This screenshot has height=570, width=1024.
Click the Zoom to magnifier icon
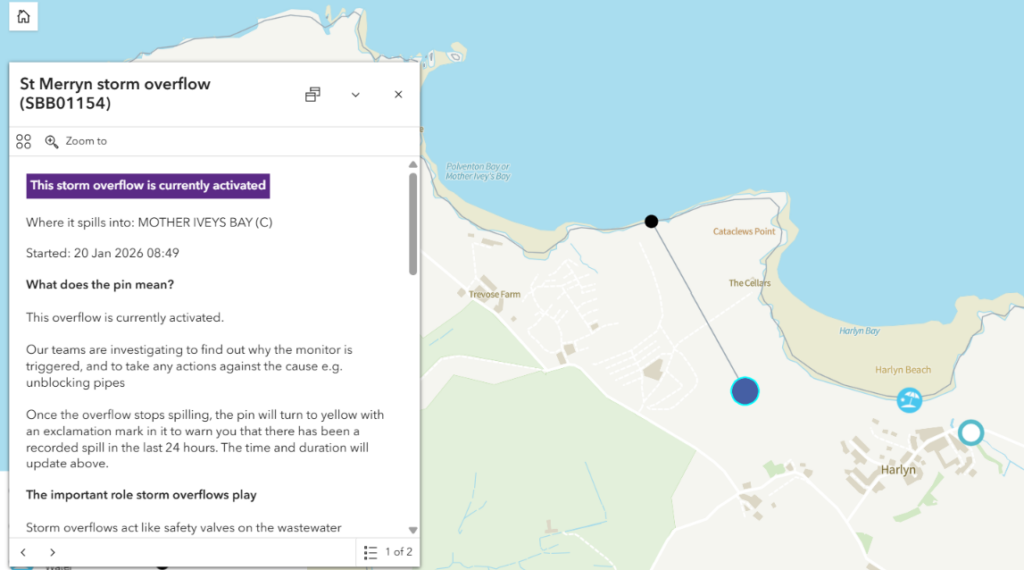tap(52, 142)
